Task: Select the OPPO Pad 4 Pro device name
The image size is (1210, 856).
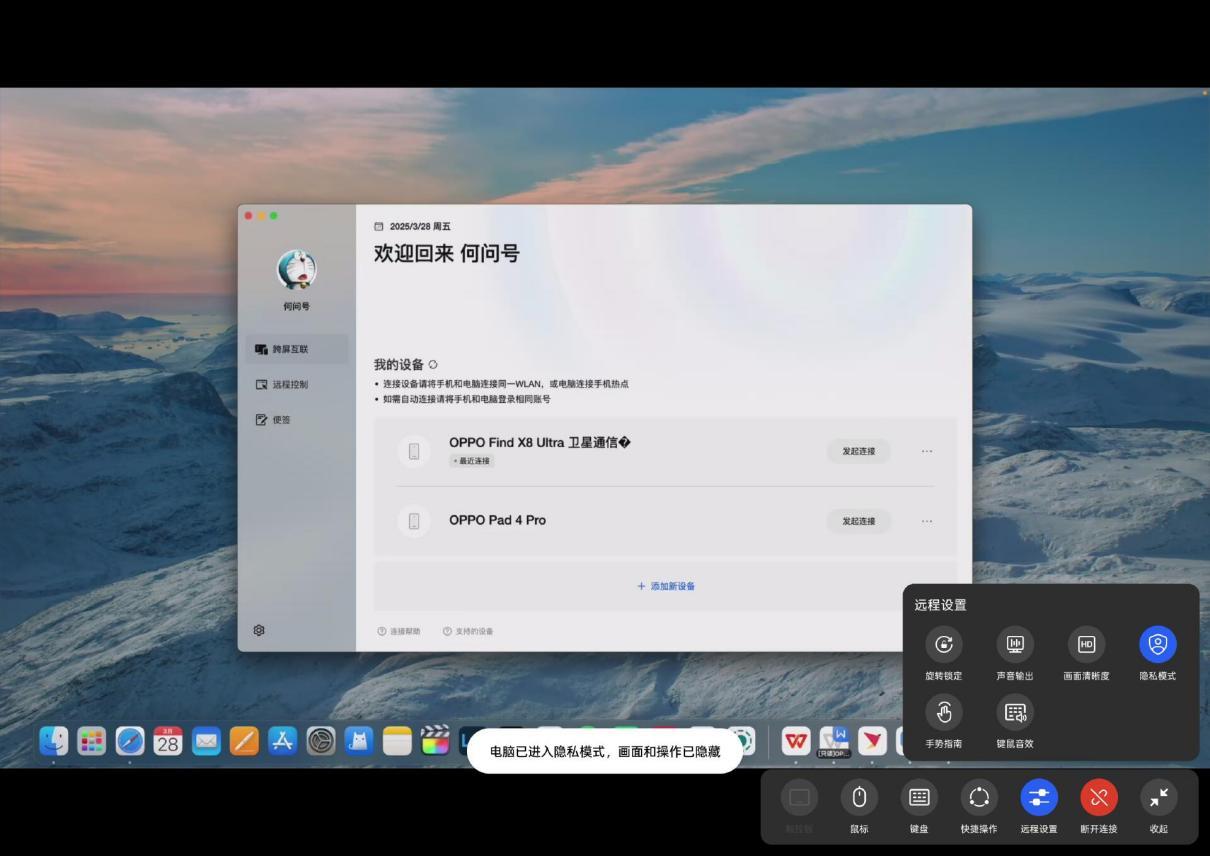Action: tap(497, 520)
